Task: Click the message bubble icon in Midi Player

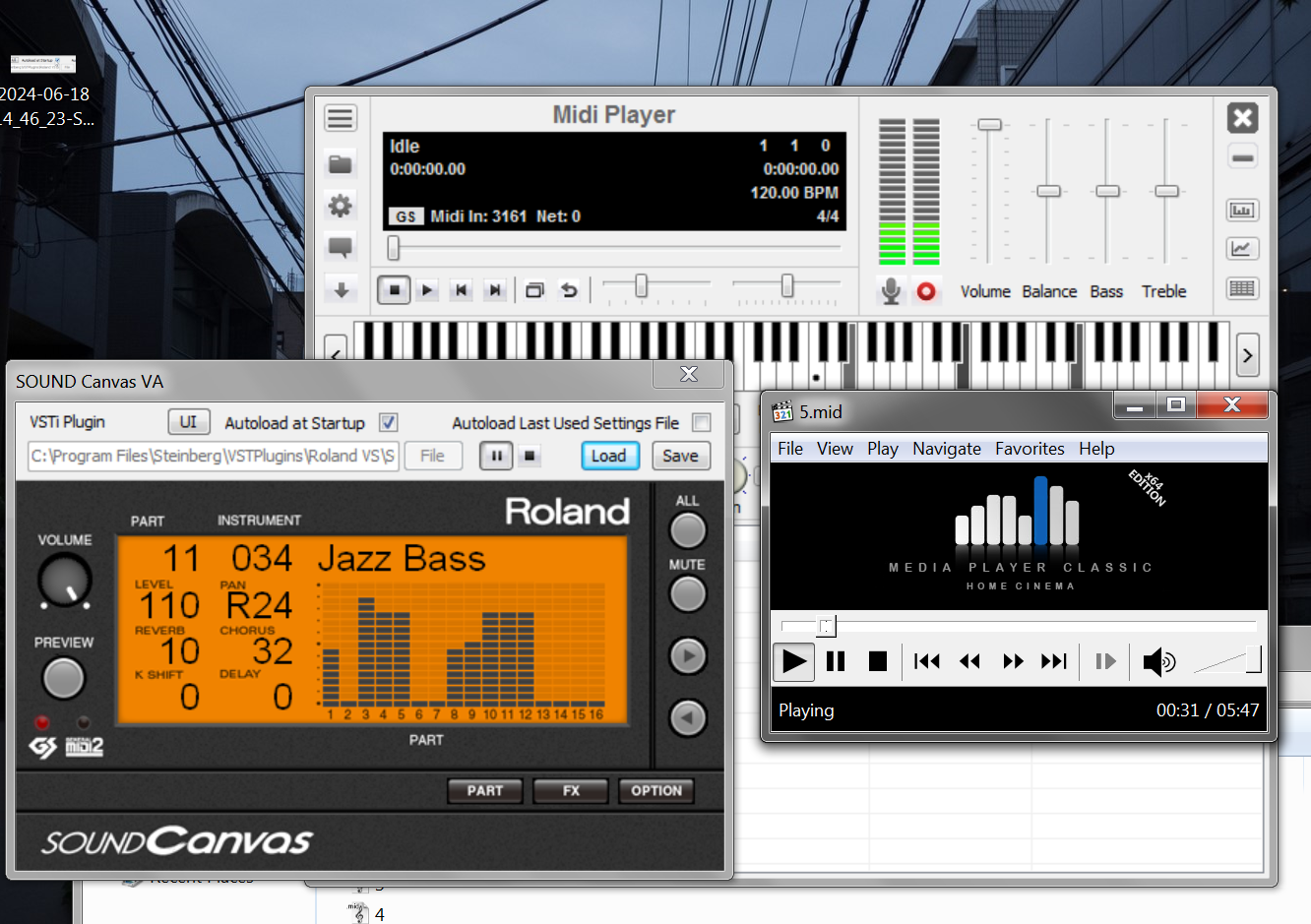Action: pyautogui.click(x=341, y=246)
